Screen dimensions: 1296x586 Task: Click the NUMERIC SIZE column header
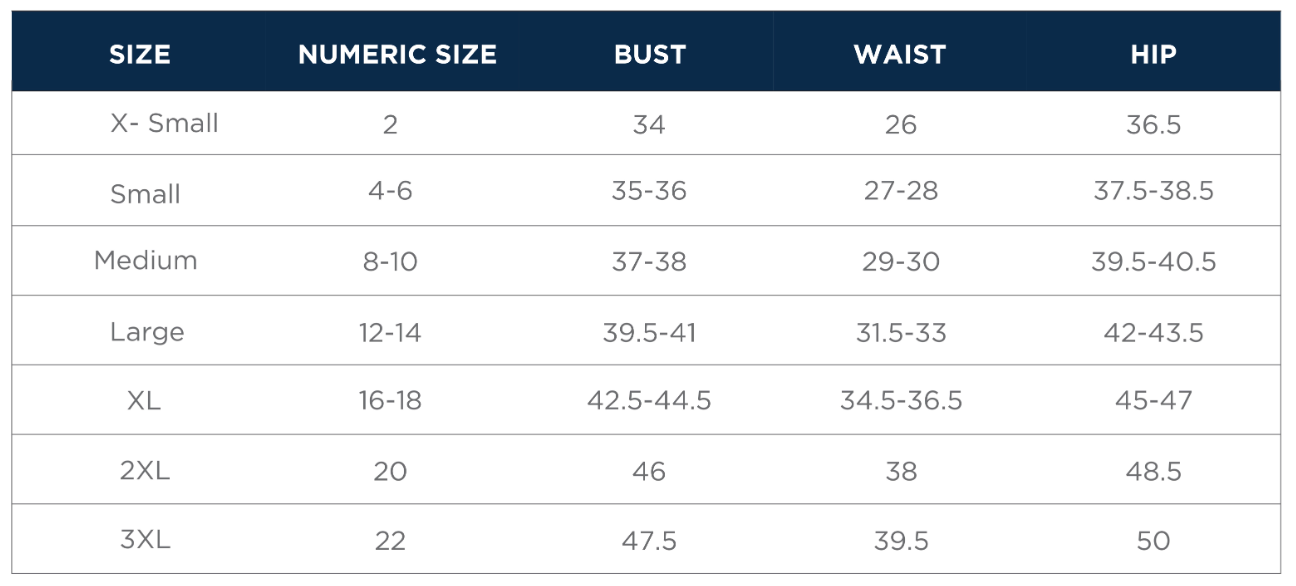(x=397, y=54)
